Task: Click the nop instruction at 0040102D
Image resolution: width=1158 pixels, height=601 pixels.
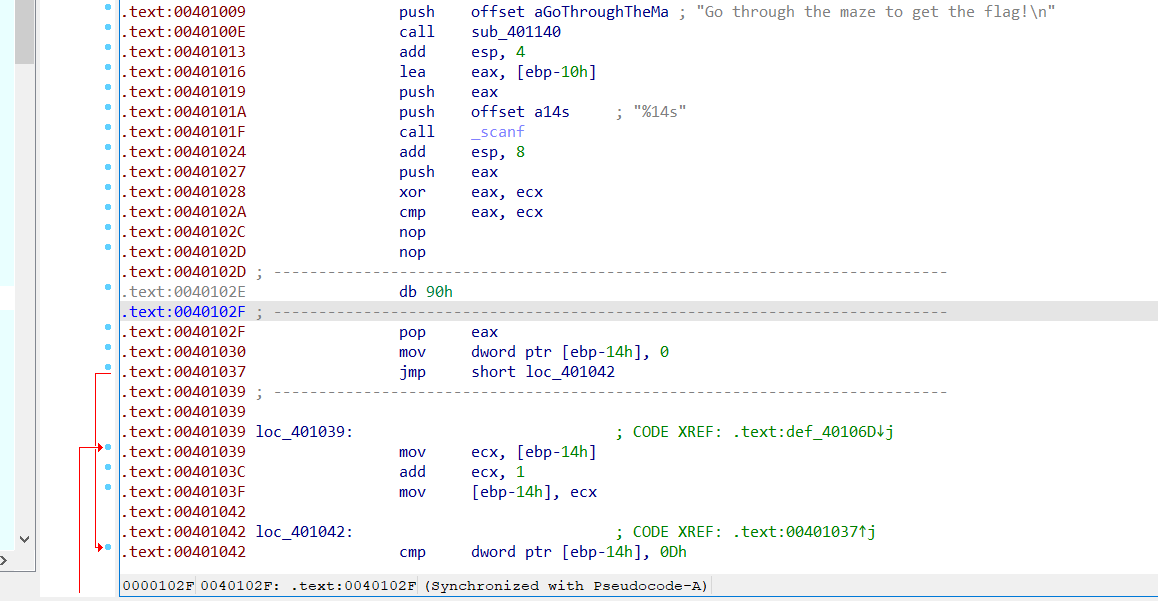Action: pos(412,252)
